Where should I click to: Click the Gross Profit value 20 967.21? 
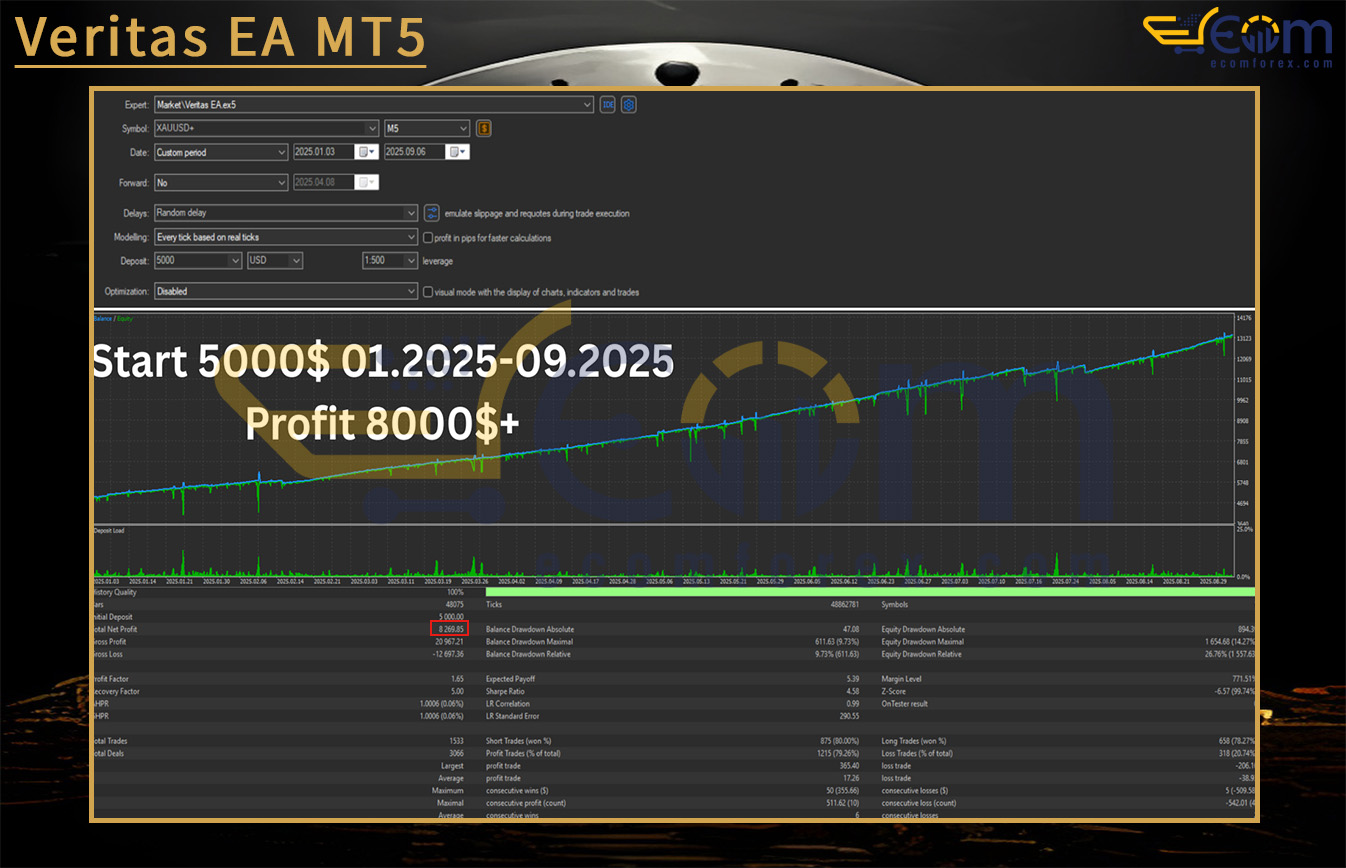coord(447,642)
